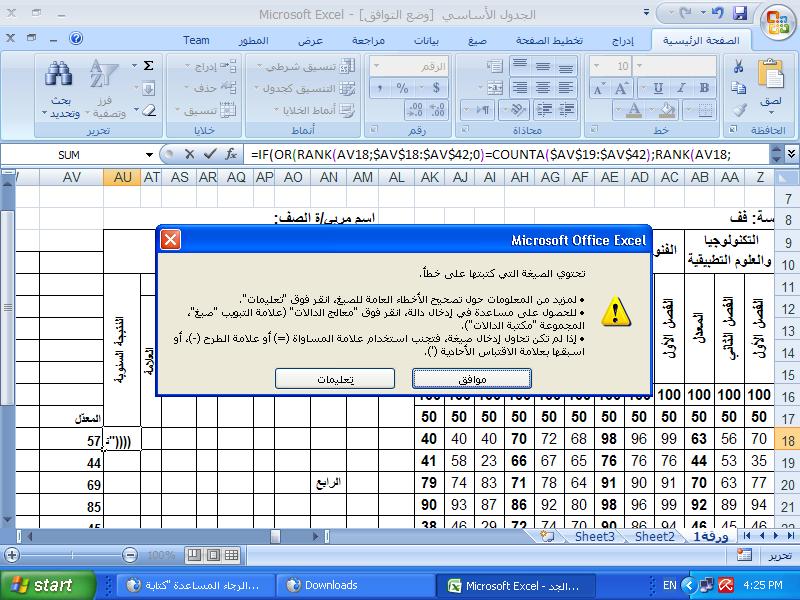Expand the formula bar with double chevron
The image size is (800, 600).
coord(791,154)
